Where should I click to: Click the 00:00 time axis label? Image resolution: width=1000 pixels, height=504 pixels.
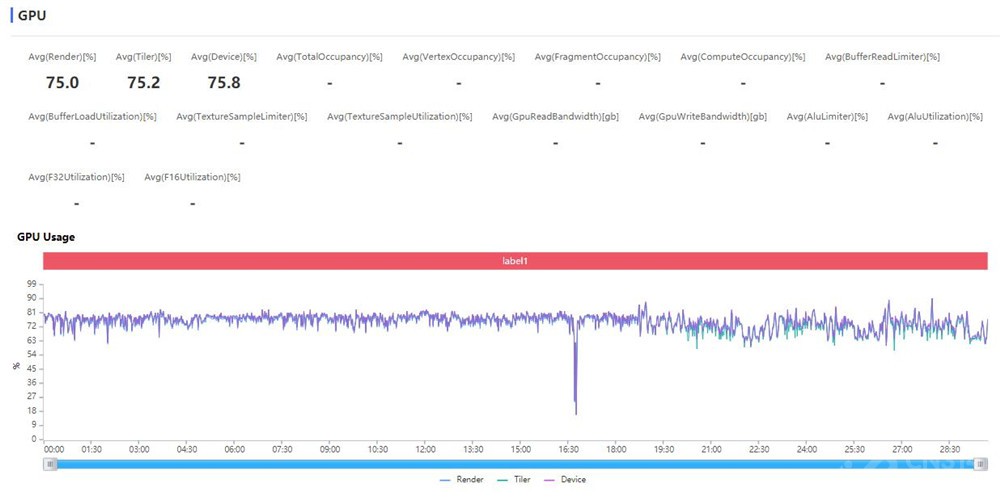tap(54, 449)
